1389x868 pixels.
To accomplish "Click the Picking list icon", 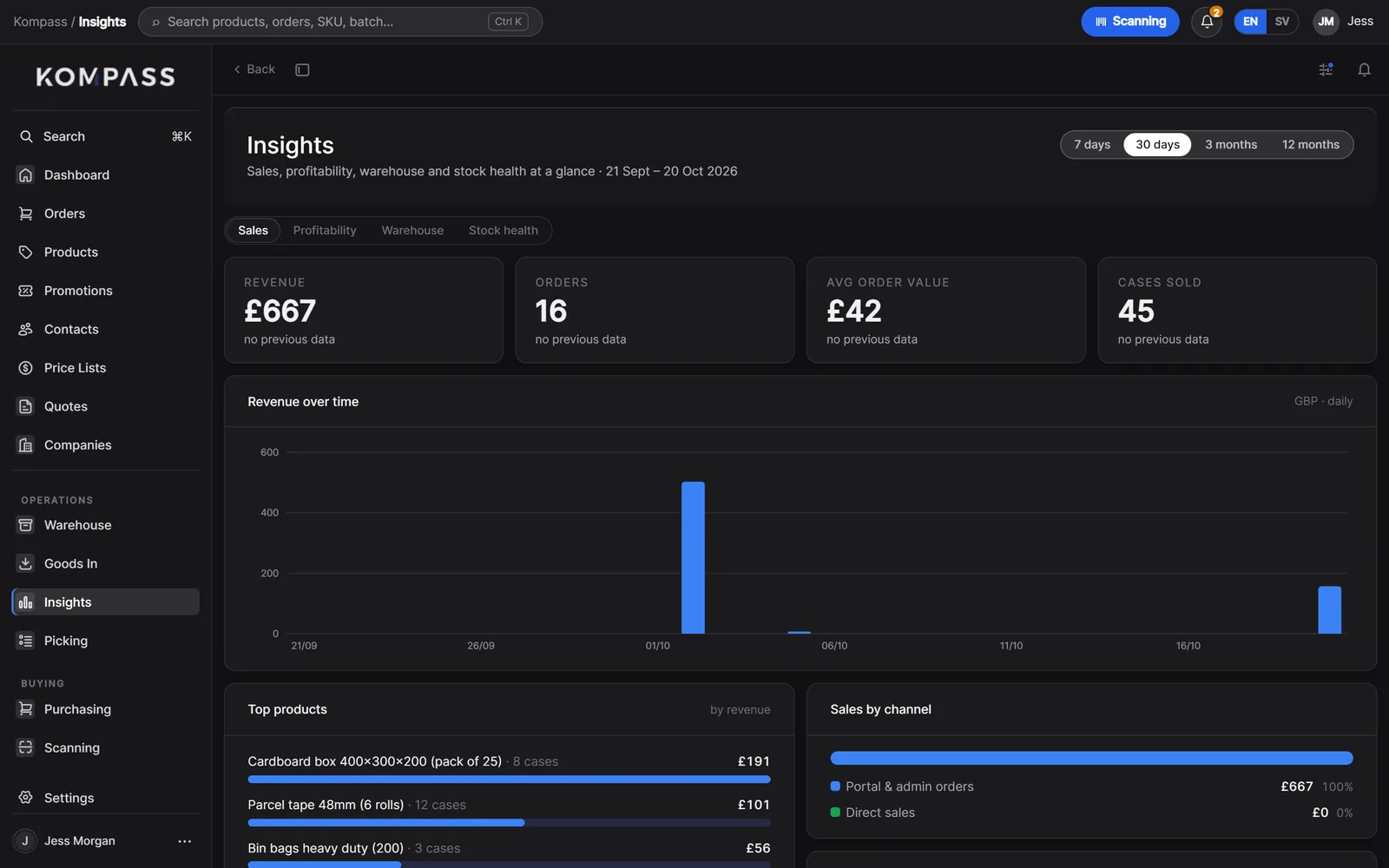I will point(26,641).
